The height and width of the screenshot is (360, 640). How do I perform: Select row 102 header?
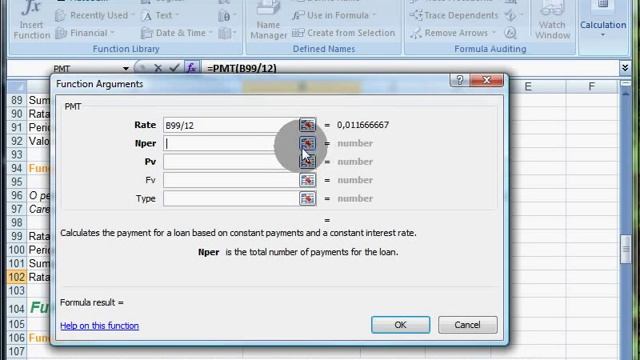click(17, 277)
